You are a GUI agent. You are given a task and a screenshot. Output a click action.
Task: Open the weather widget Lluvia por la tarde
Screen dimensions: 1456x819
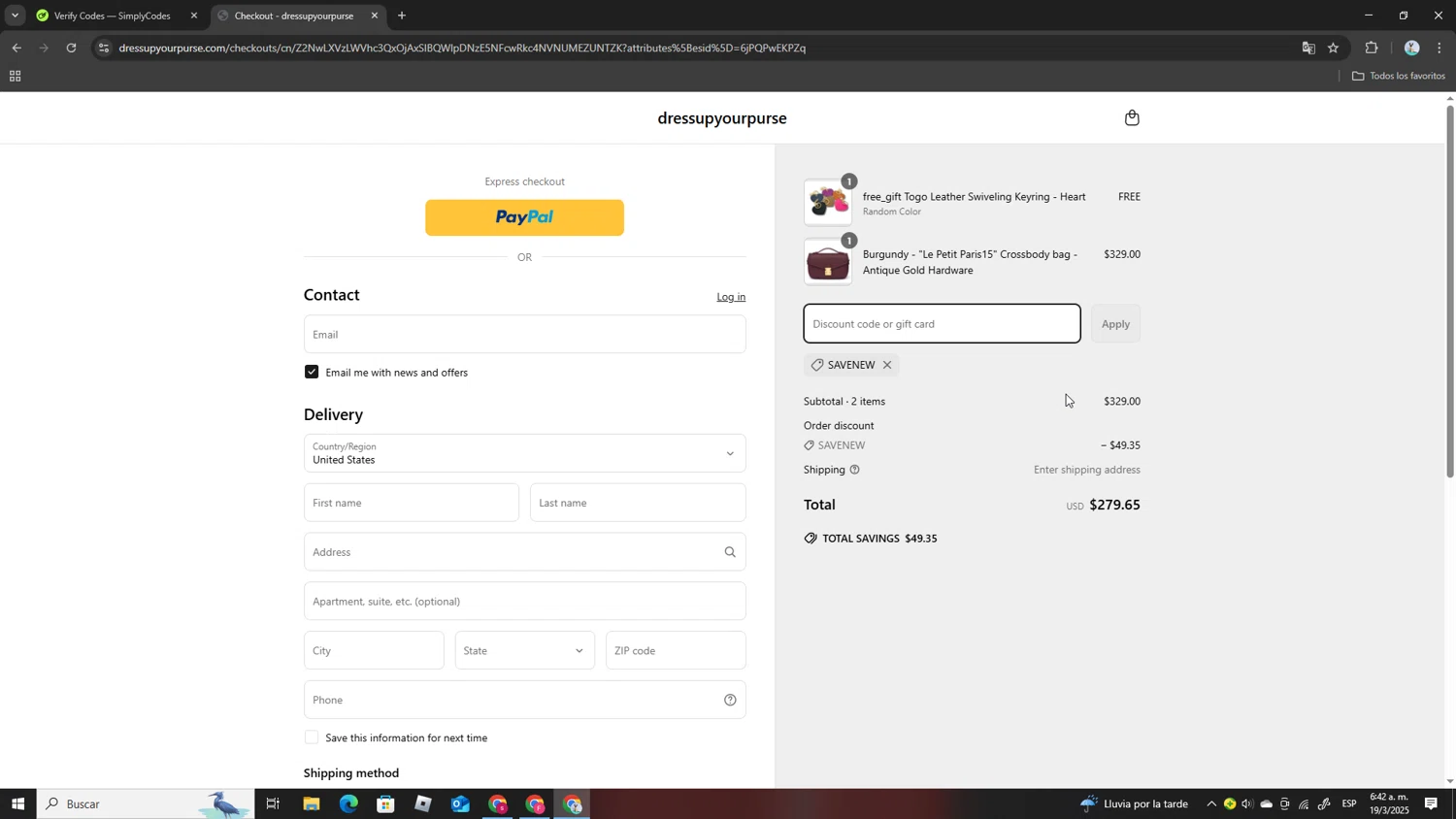(x=1134, y=804)
